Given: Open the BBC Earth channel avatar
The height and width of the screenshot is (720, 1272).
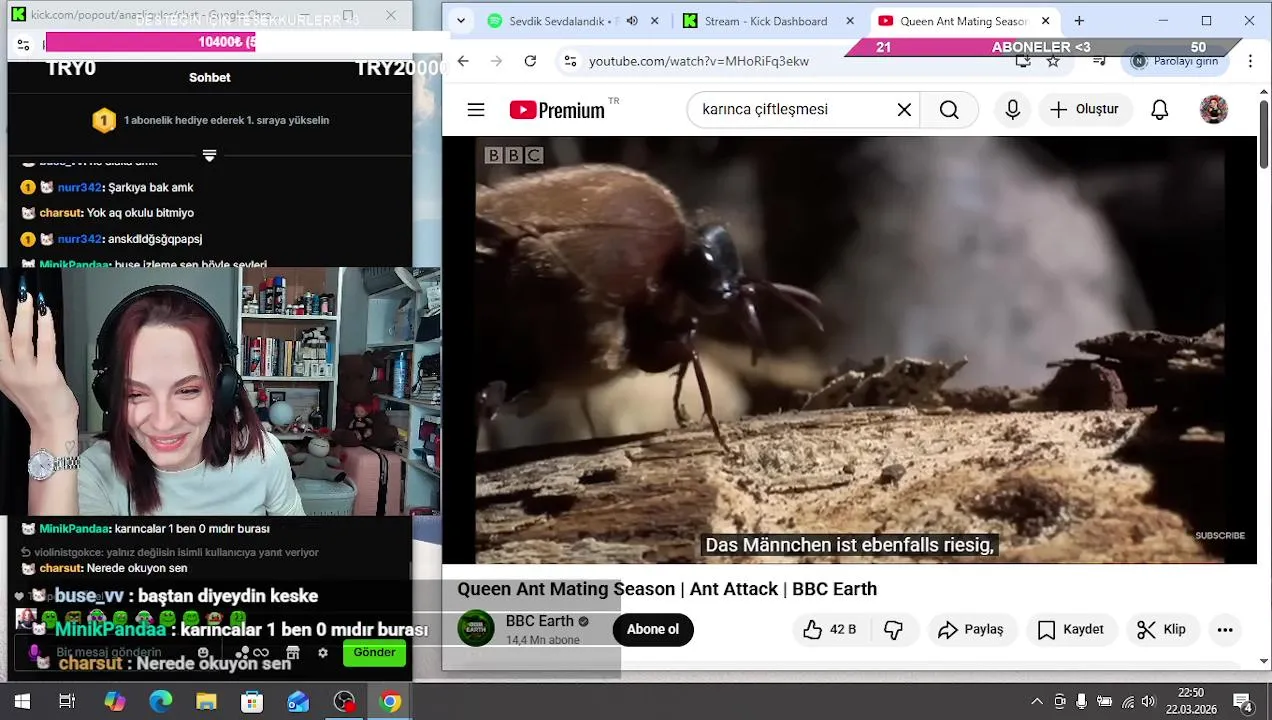Looking at the screenshot, I should [x=476, y=629].
